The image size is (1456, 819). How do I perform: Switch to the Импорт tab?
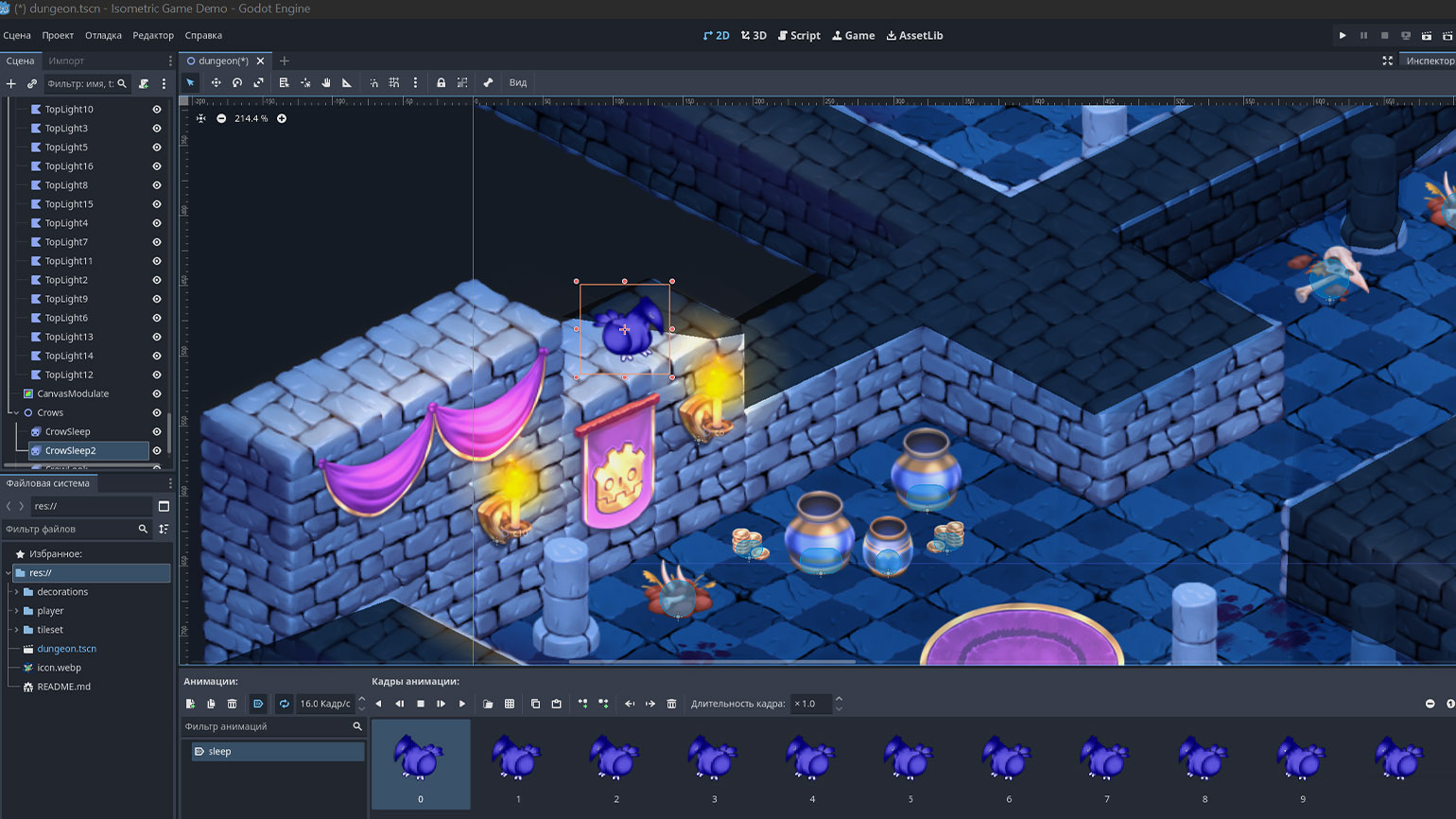(66, 61)
